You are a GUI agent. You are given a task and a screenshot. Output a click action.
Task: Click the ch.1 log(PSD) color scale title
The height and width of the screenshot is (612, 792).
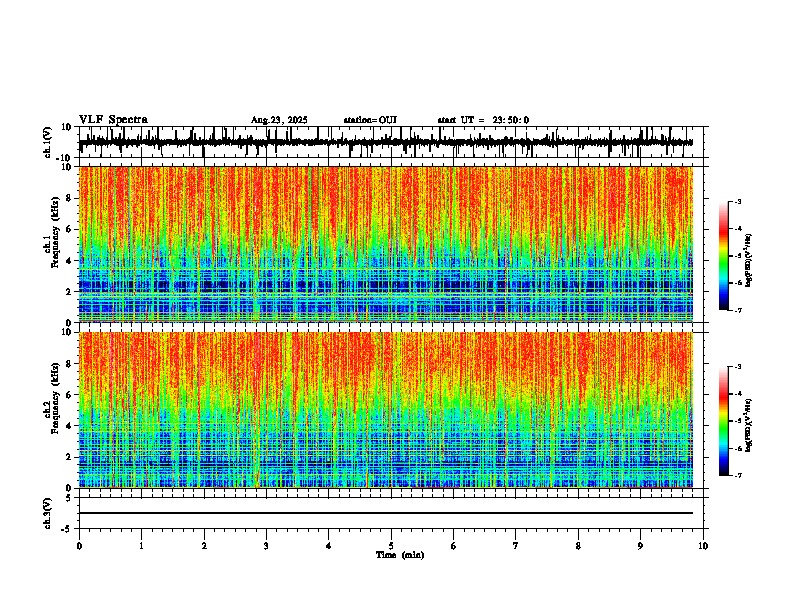point(749,261)
